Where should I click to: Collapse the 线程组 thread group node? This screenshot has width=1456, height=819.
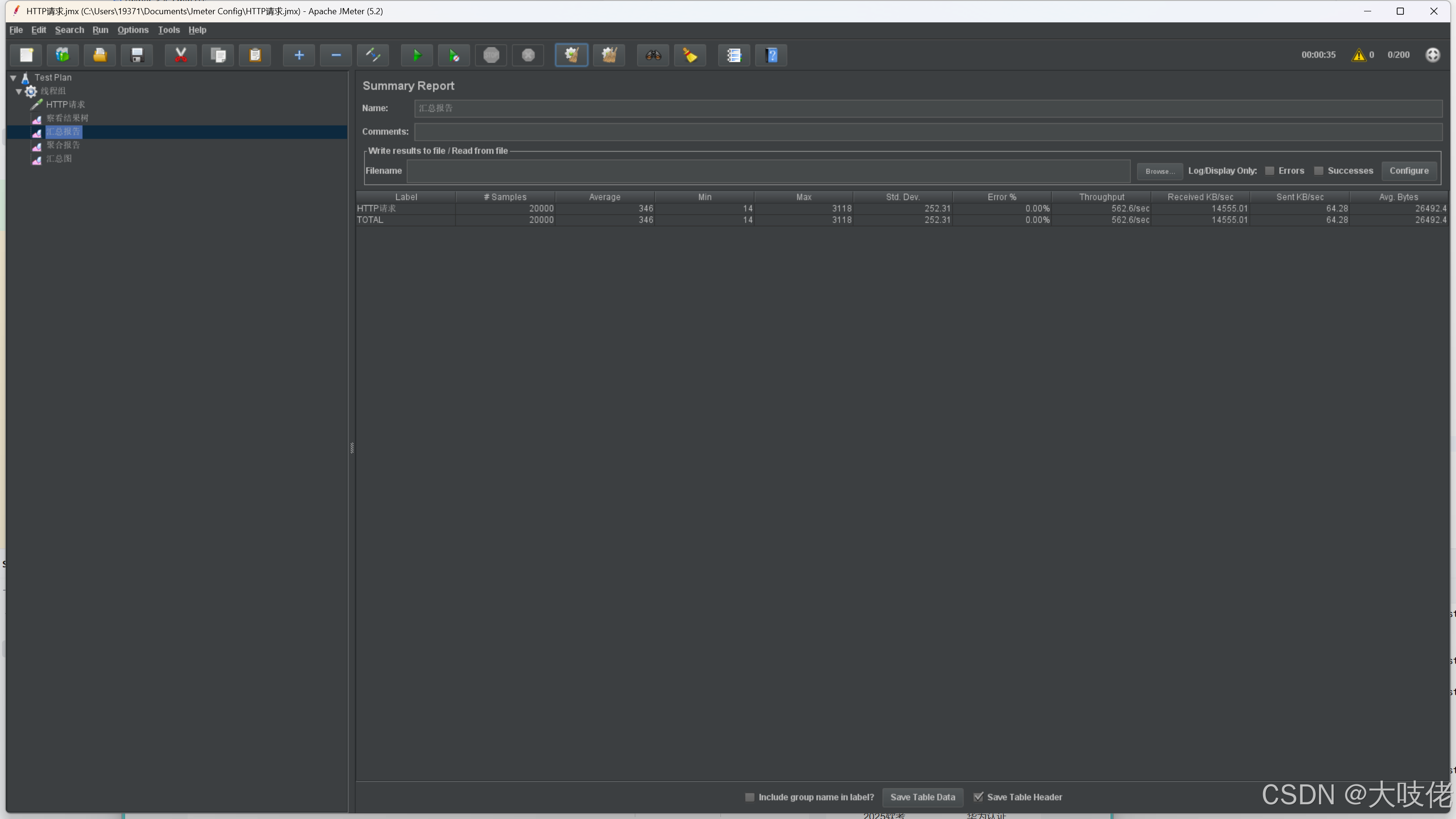coord(18,91)
